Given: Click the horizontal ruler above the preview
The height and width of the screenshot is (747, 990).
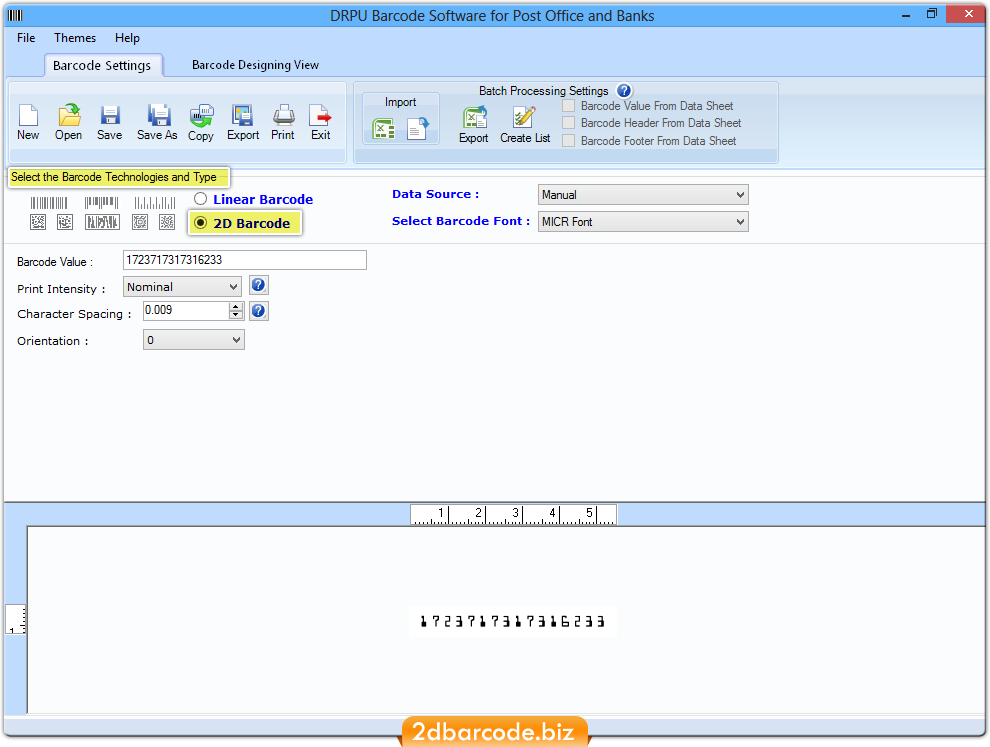Looking at the screenshot, I should (x=513, y=515).
